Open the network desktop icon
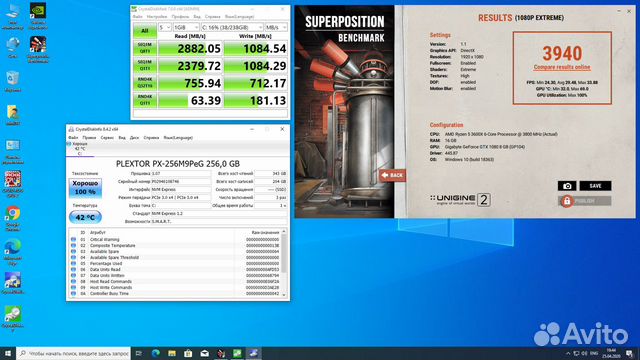 pyautogui.click(x=13, y=47)
